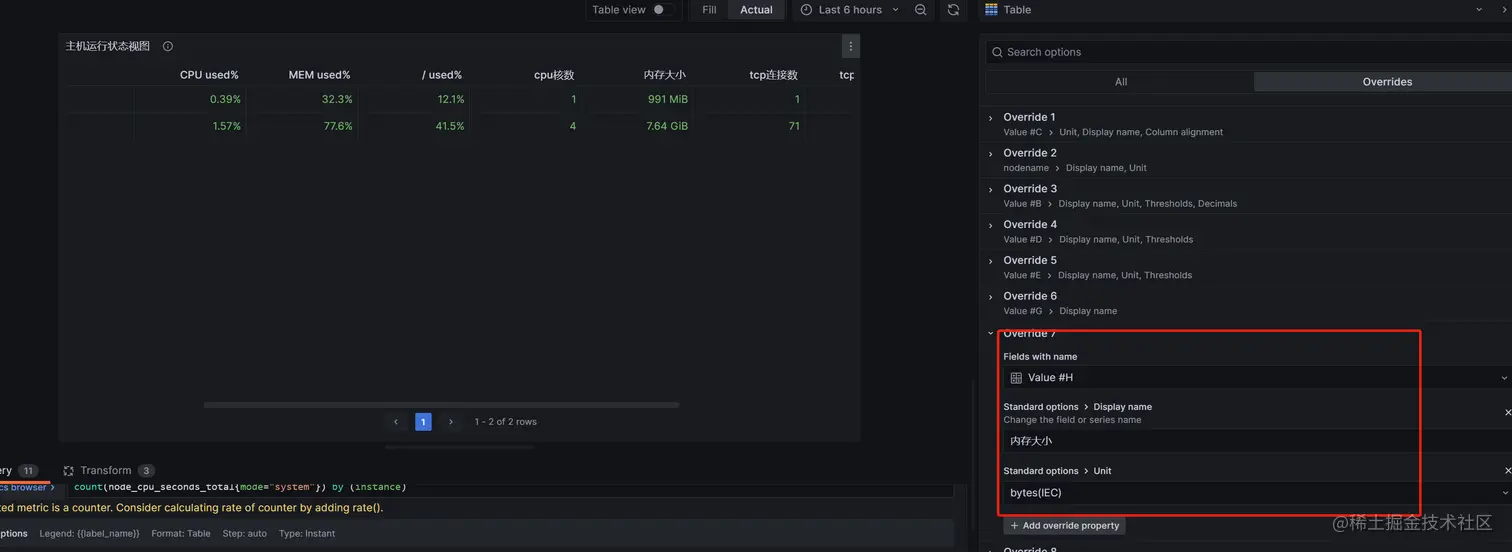
Task: Remove the Display name override property
Action: pyautogui.click(x=1508, y=412)
